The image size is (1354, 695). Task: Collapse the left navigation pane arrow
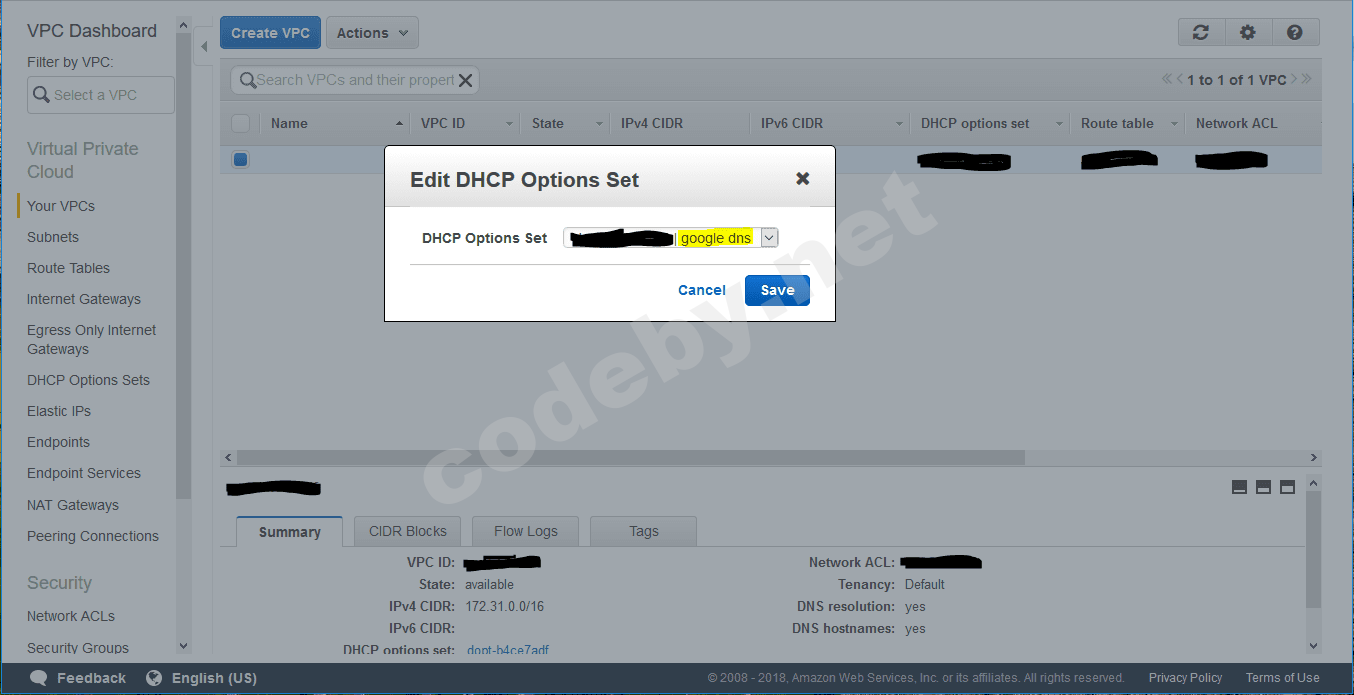point(204,46)
